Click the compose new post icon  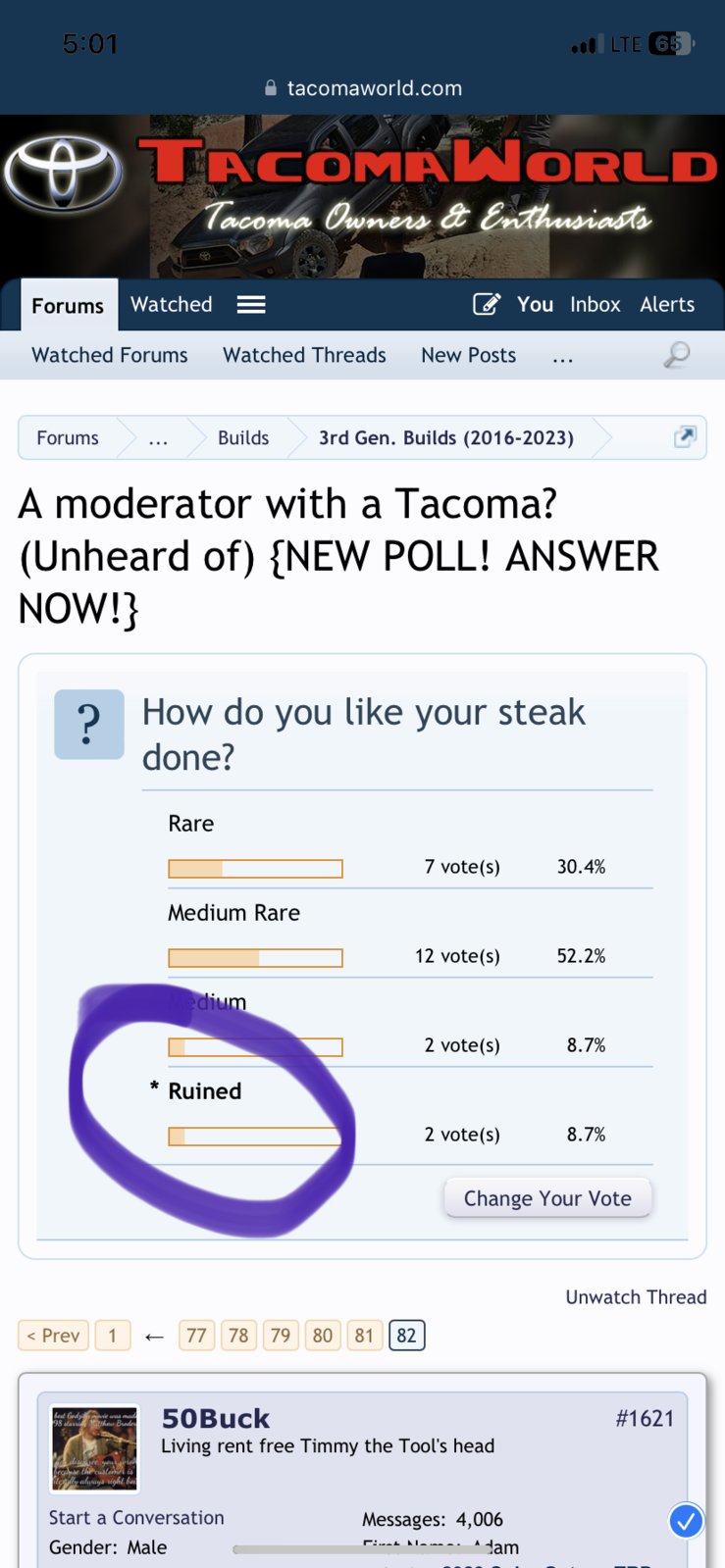[x=487, y=304]
